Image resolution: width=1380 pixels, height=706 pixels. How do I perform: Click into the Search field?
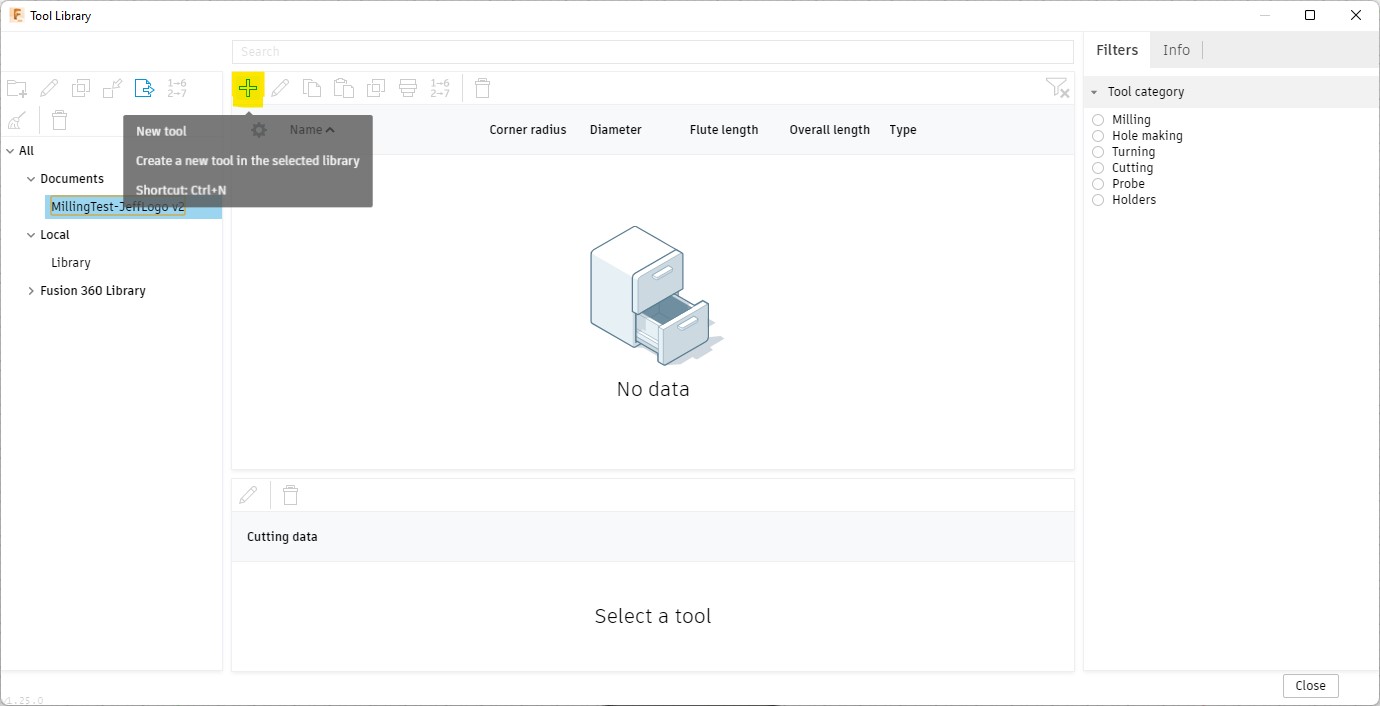pyautogui.click(x=652, y=51)
